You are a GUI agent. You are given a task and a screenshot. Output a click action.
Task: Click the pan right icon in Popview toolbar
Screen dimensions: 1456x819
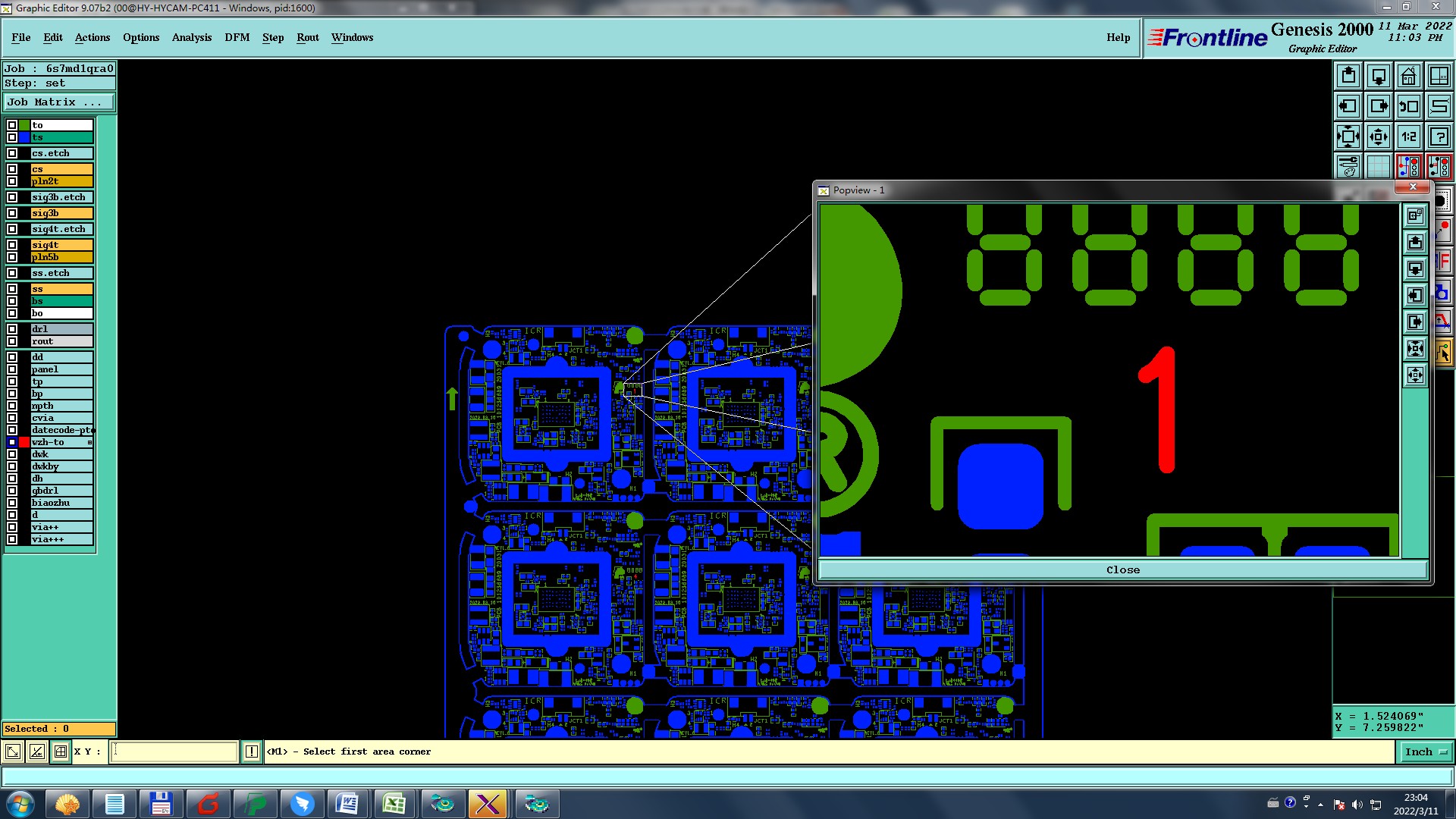[1415, 322]
